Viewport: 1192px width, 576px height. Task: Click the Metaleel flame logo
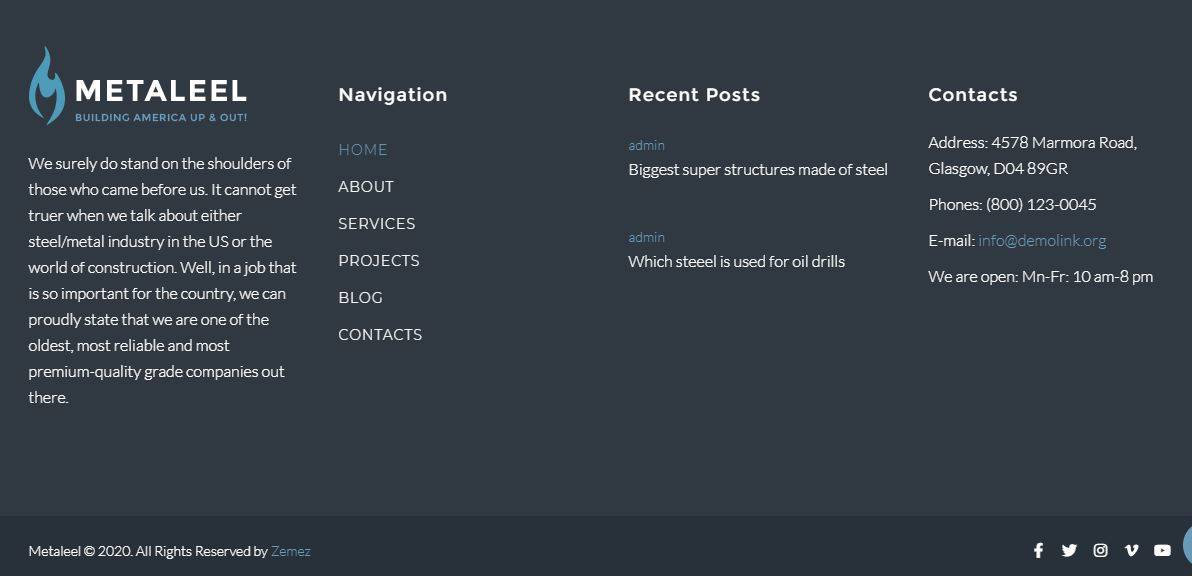point(47,86)
